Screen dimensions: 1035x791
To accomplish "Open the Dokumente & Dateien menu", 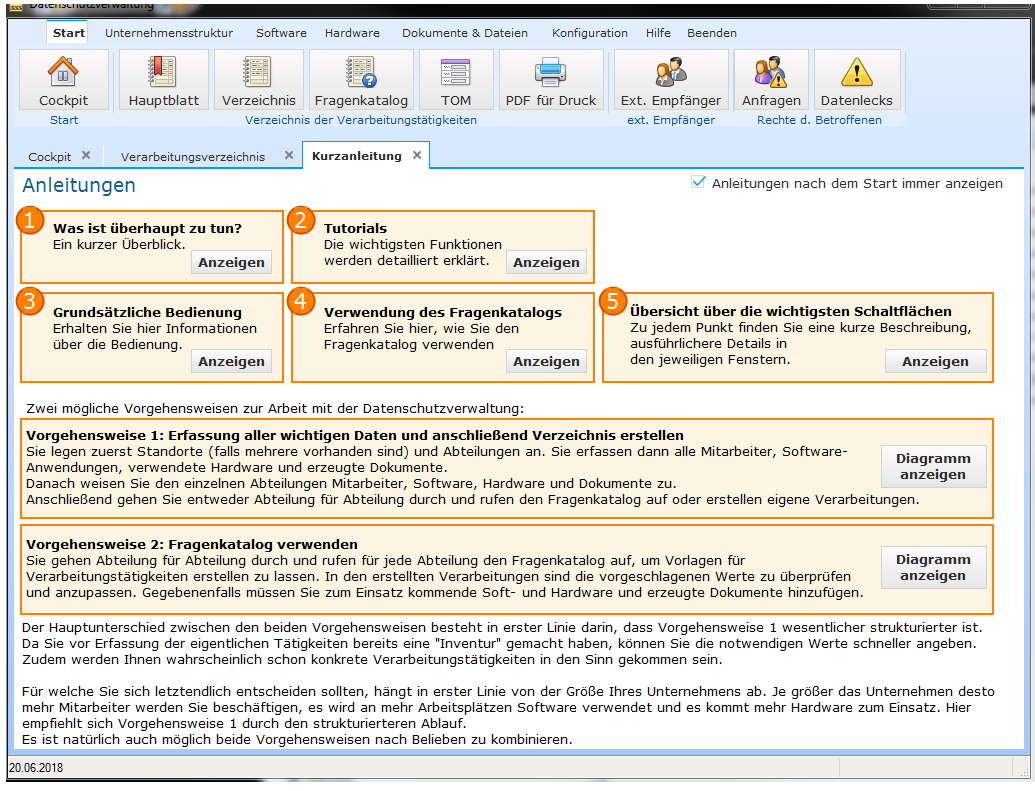I will click(x=465, y=33).
